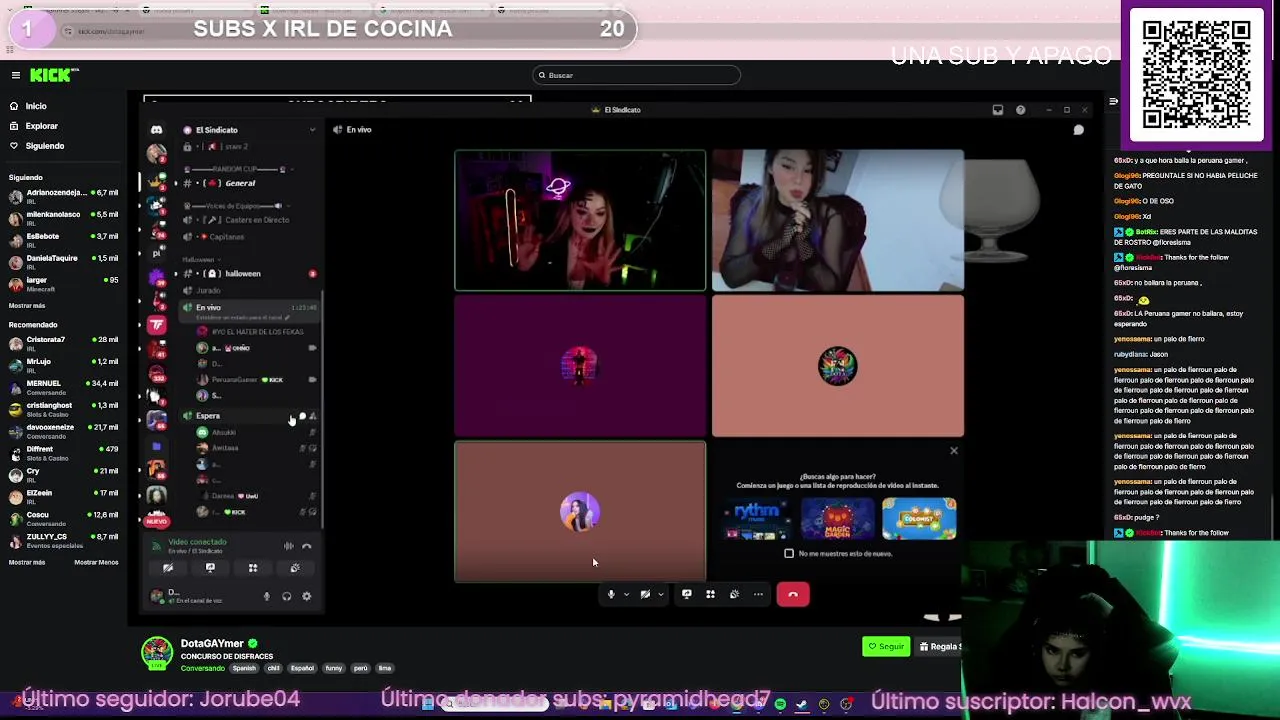Disconnect call icon beside Video conectado
Screen dimensions: 1280x720
307,546
